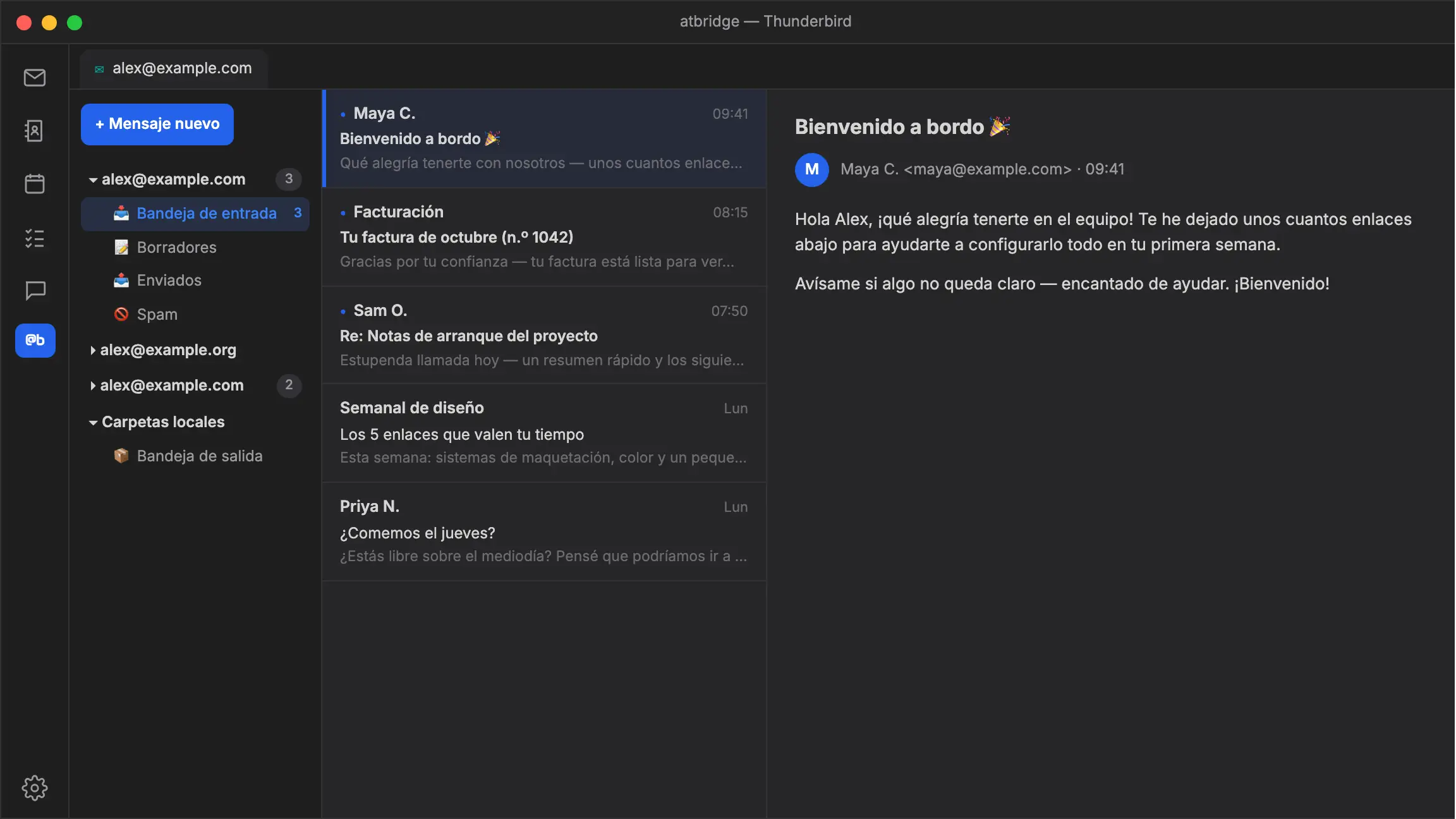Collapse the Carpetas locales section
Screen dimensions: 1456x819
[x=93, y=422]
